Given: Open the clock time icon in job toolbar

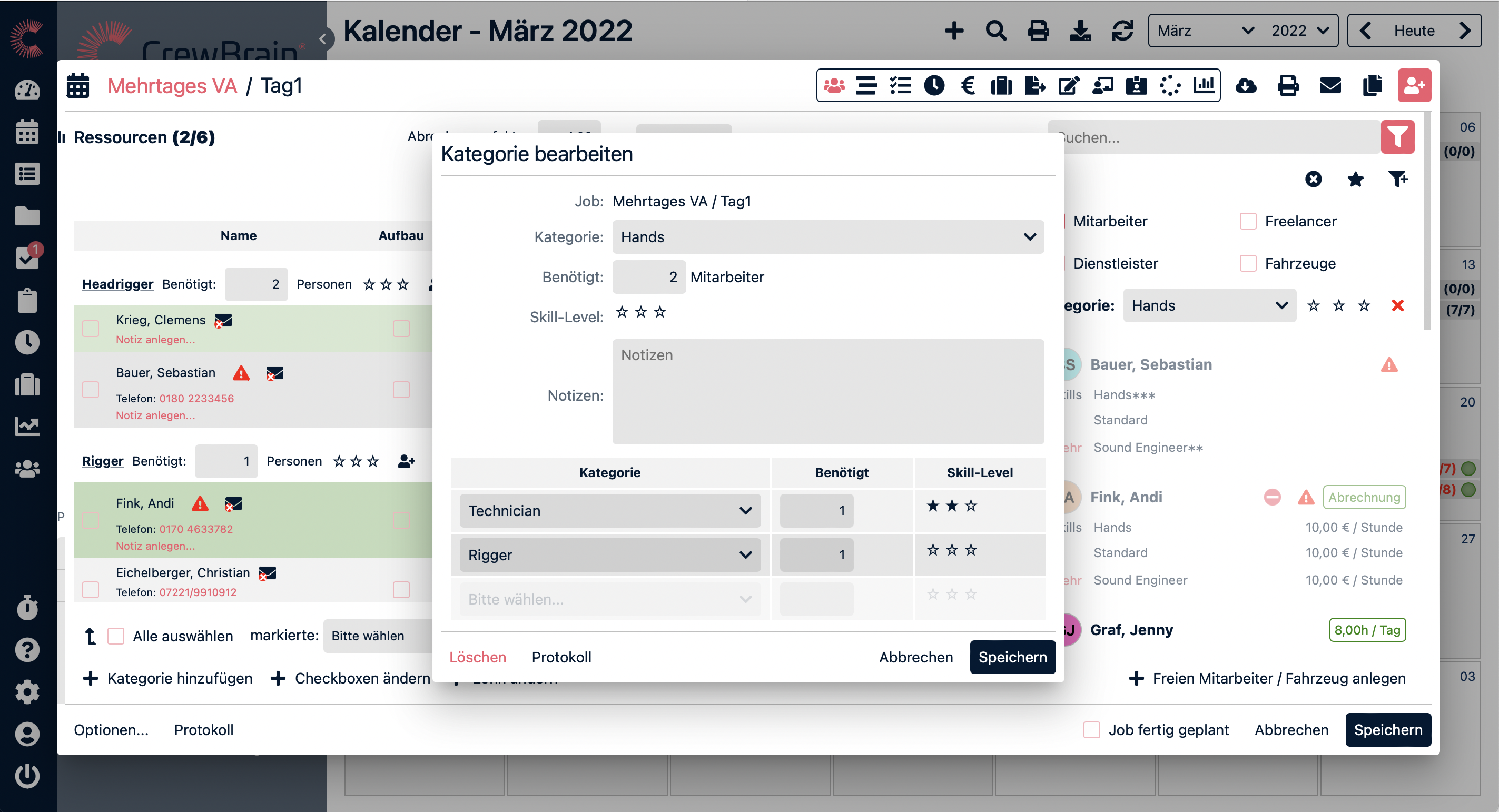Looking at the screenshot, I should [934, 86].
